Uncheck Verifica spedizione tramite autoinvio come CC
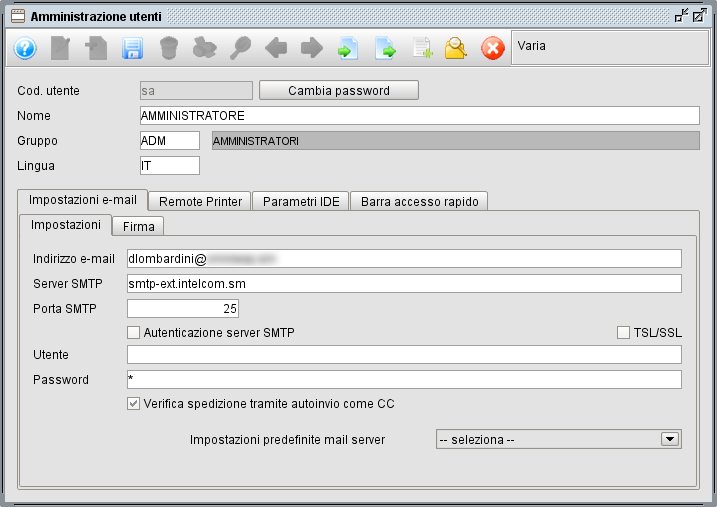 coord(134,404)
